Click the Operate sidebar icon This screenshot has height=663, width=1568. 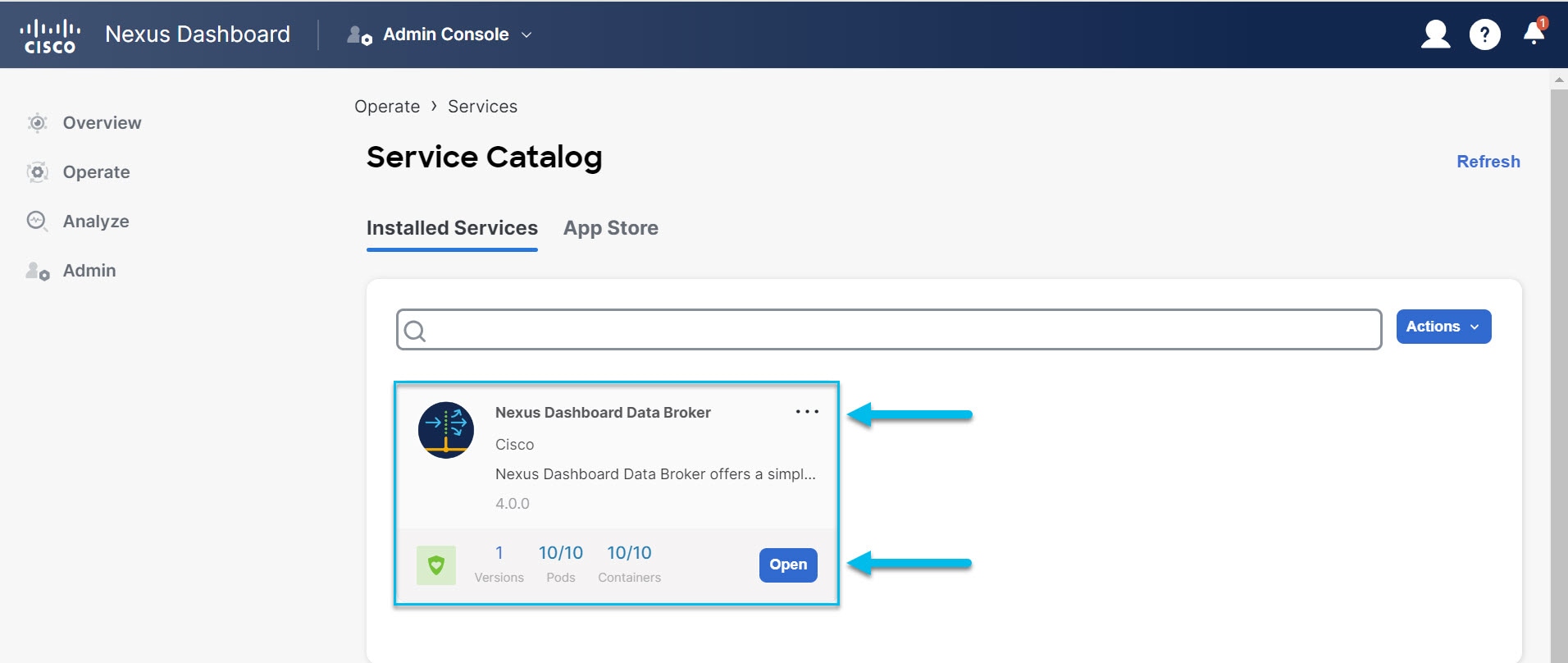(x=37, y=172)
